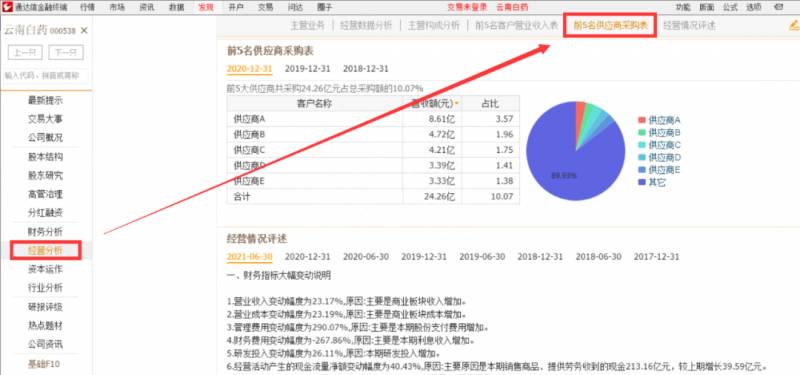
Task: Close the 云南白药 000538 panel
Action: point(84,31)
